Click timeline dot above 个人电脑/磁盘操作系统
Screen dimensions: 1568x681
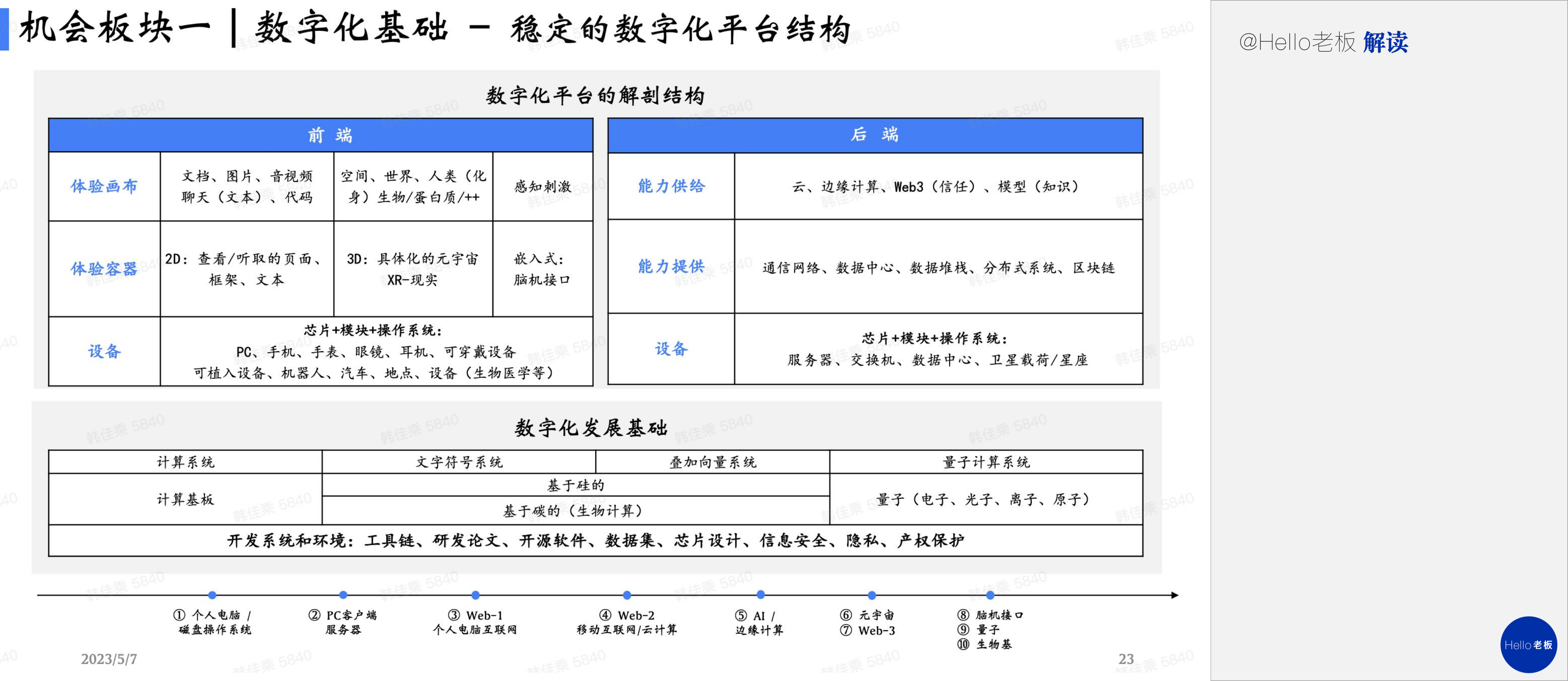coord(212,595)
